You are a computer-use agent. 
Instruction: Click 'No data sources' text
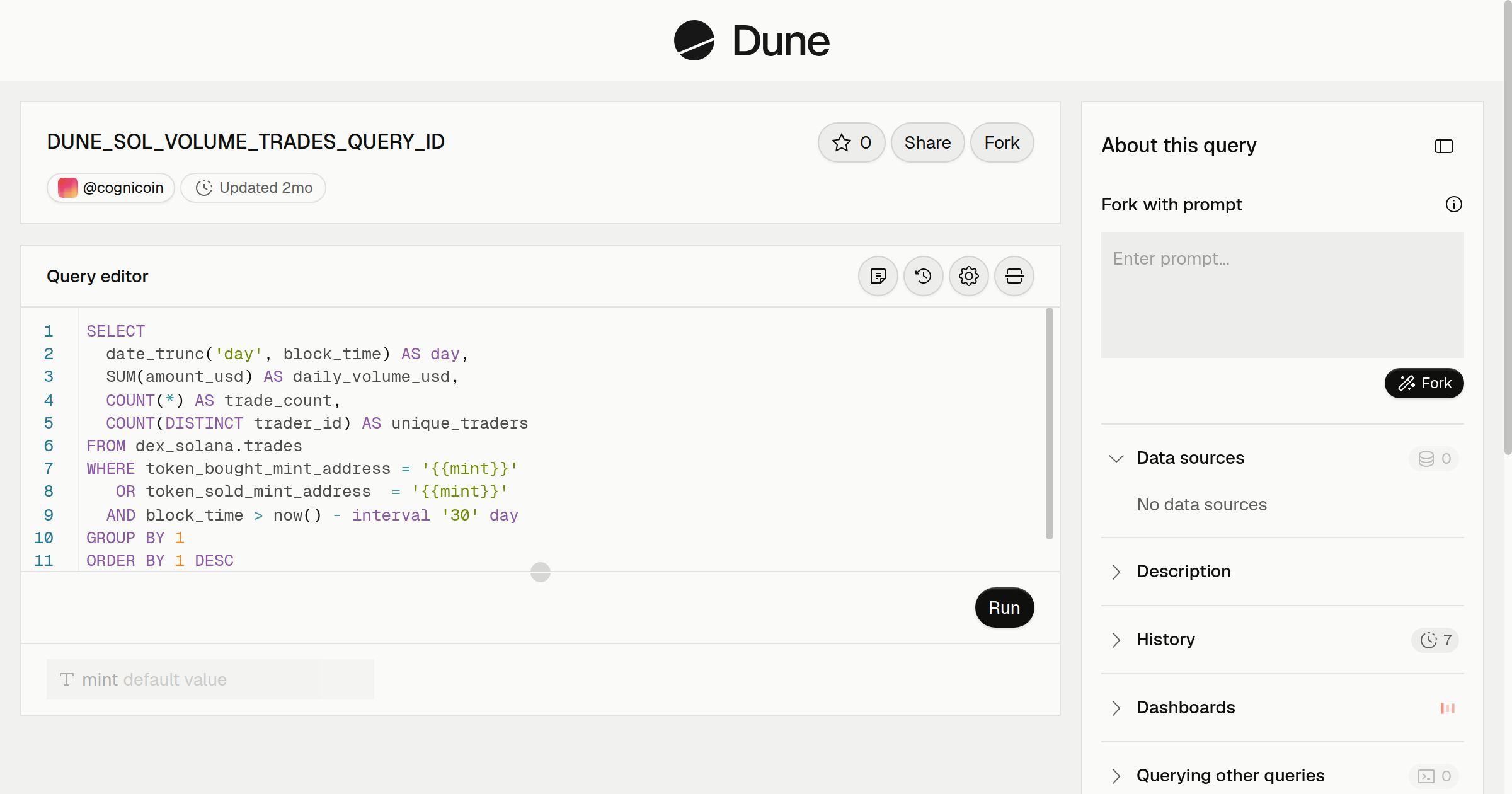pyautogui.click(x=1201, y=504)
